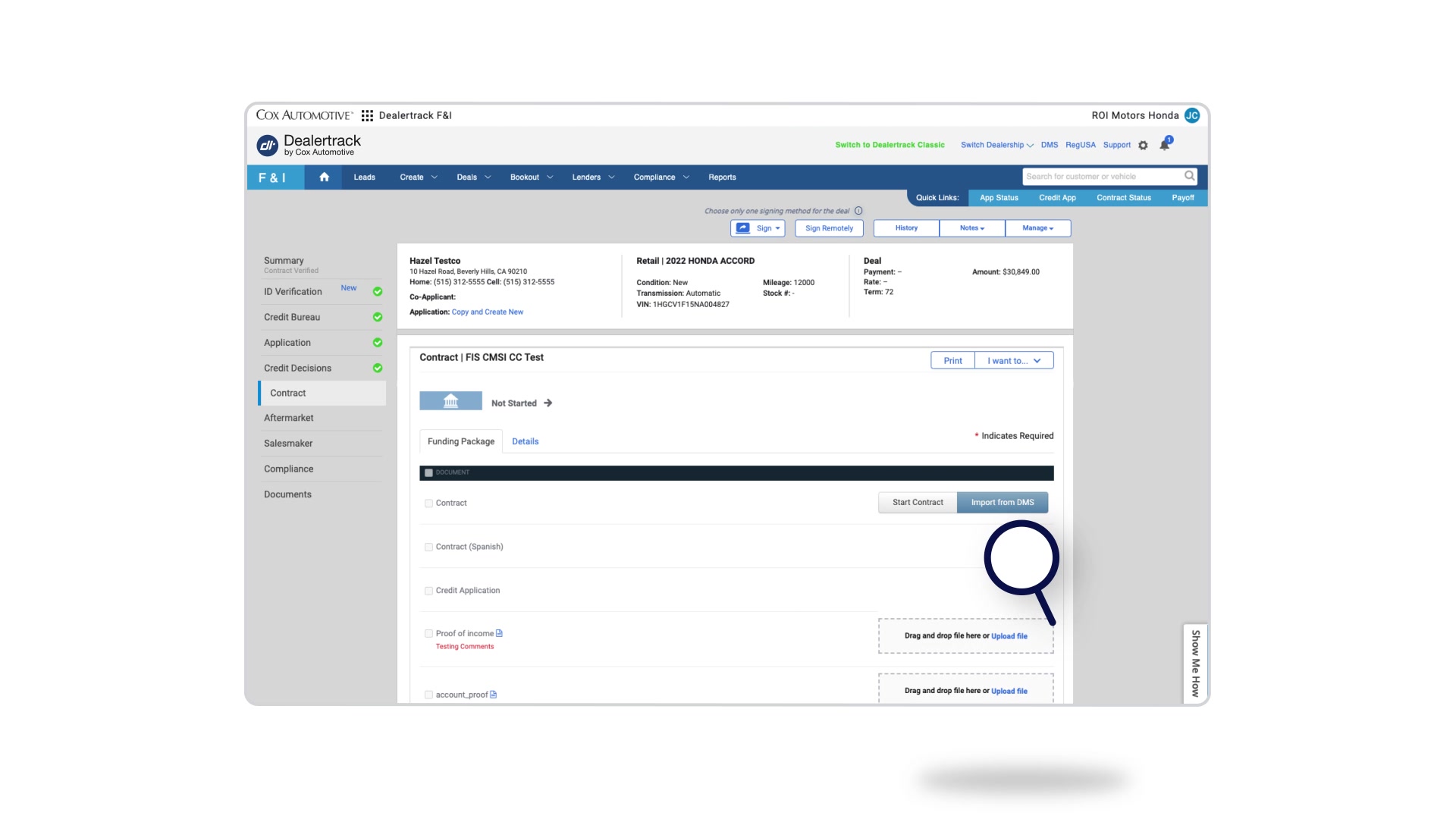Viewport: 1456px width, 819px height.
Task: Click the Proof of income document icon
Action: coord(499,633)
